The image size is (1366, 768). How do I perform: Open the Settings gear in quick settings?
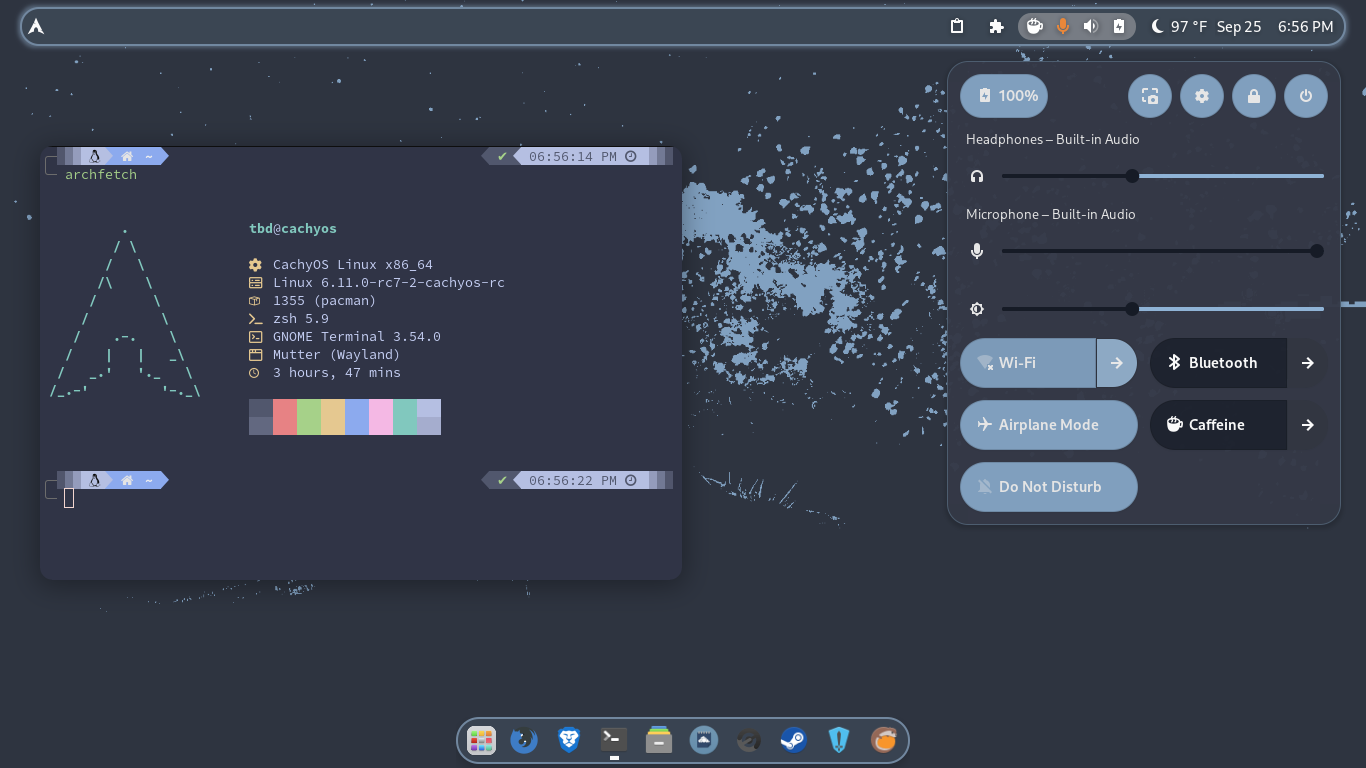1202,95
